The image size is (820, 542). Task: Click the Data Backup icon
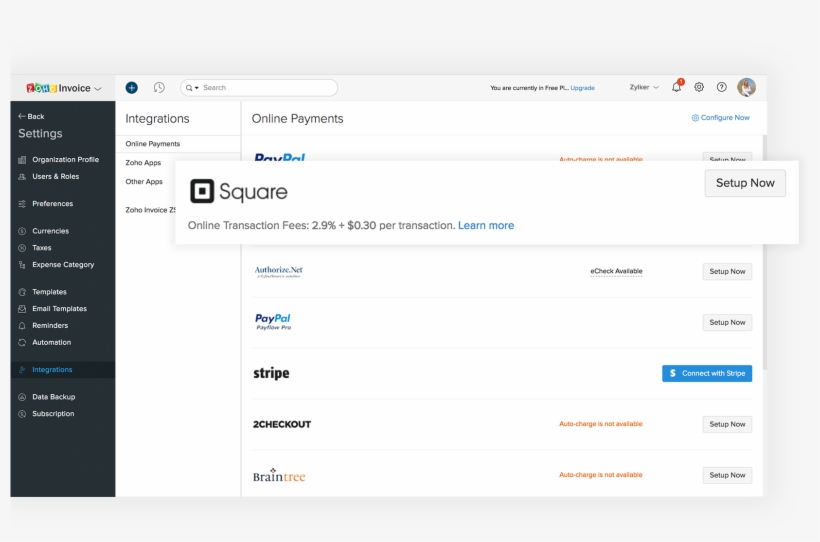tap(22, 397)
